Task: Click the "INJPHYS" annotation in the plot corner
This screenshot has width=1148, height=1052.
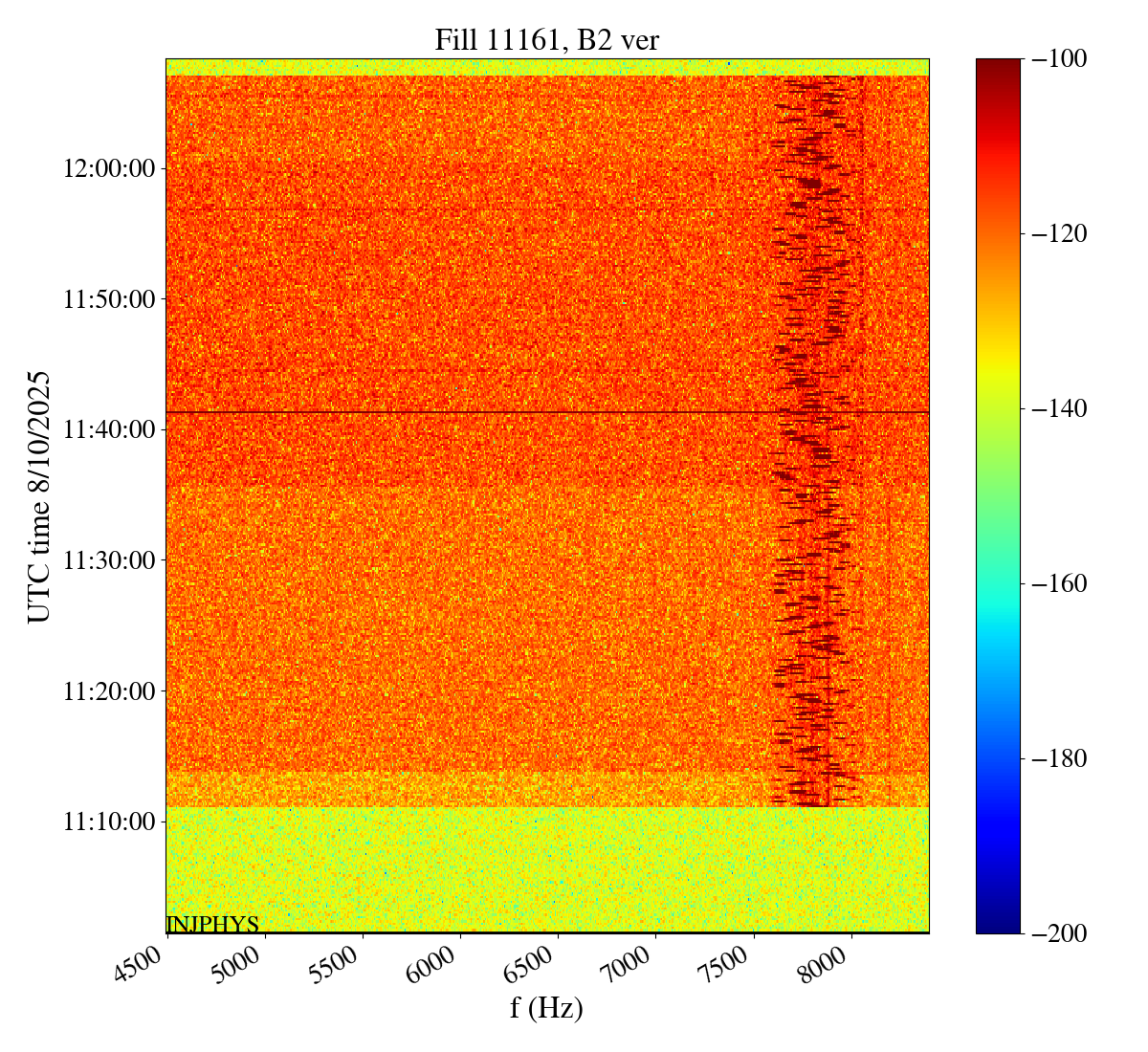Action: (212, 924)
